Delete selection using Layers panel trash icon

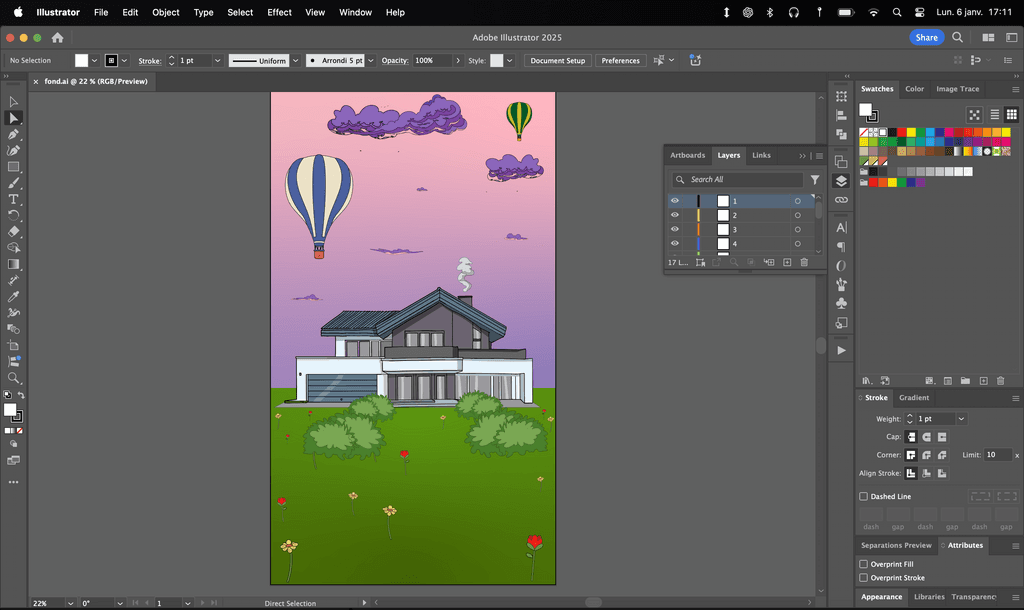(804, 262)
